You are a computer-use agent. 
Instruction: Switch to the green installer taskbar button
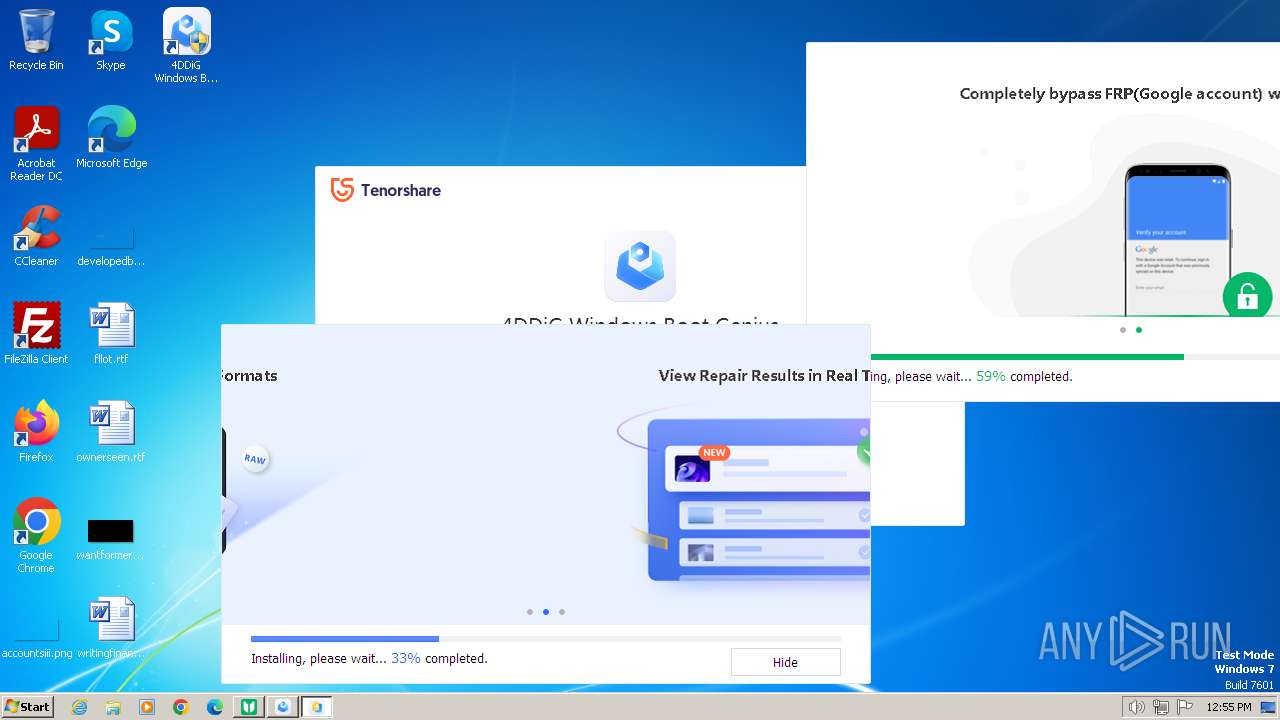(x=249, y=707)
